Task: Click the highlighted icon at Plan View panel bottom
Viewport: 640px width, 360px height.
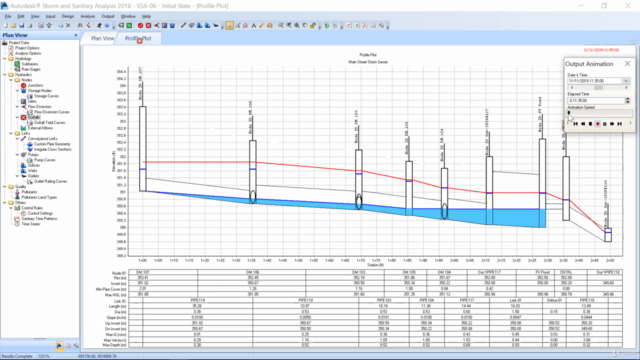Action: coord(60,346)
